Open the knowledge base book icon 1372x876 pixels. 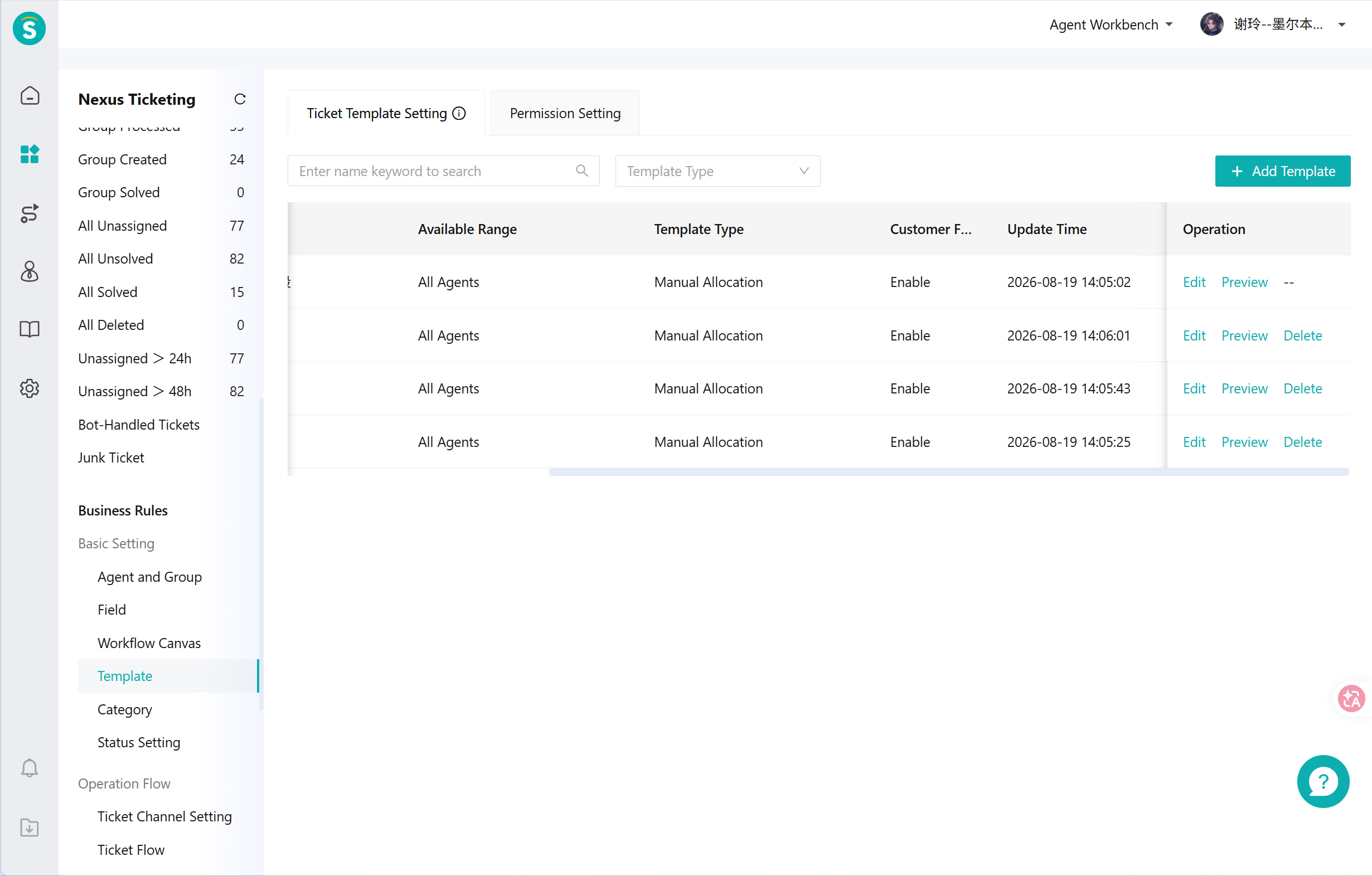point(30,329)
